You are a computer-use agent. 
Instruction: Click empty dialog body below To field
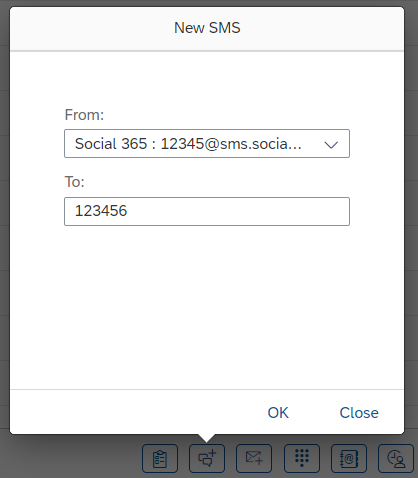207,307
